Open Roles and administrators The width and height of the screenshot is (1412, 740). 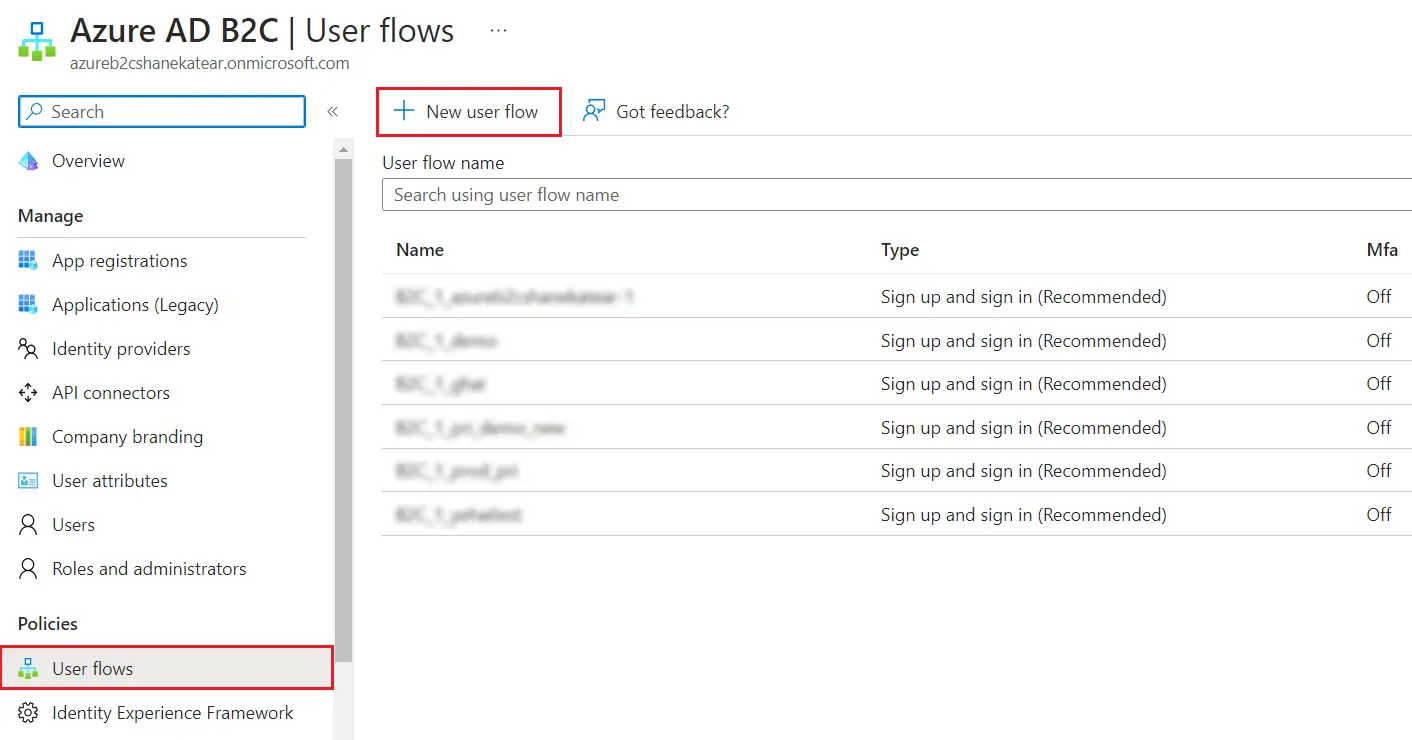pos(149,569)
